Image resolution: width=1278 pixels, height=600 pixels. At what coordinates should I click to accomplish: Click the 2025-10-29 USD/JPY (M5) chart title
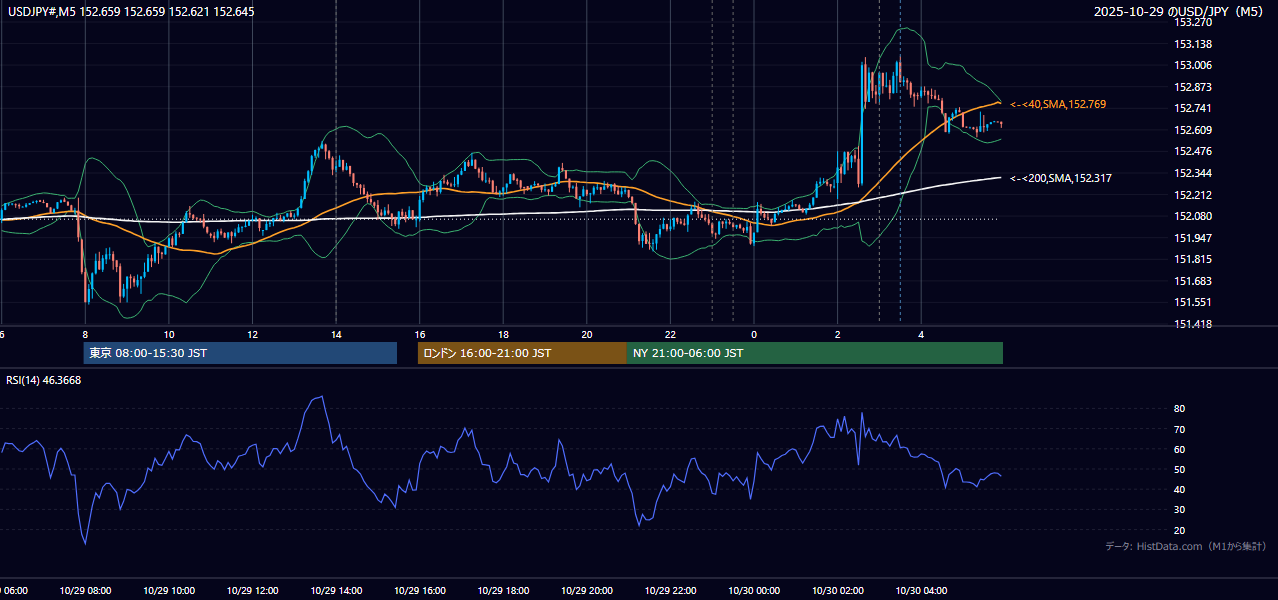point(1180,12)
